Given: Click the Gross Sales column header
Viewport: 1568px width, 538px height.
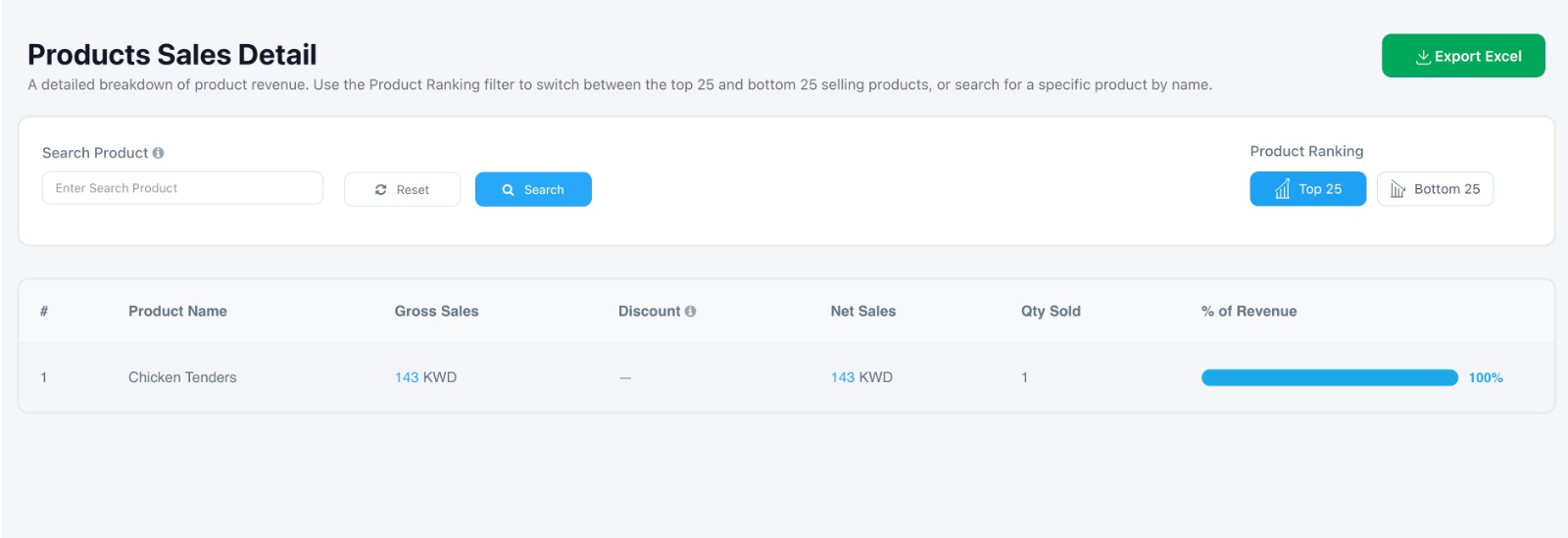Looking at the screenshot, I should click(x=436, y=311).
